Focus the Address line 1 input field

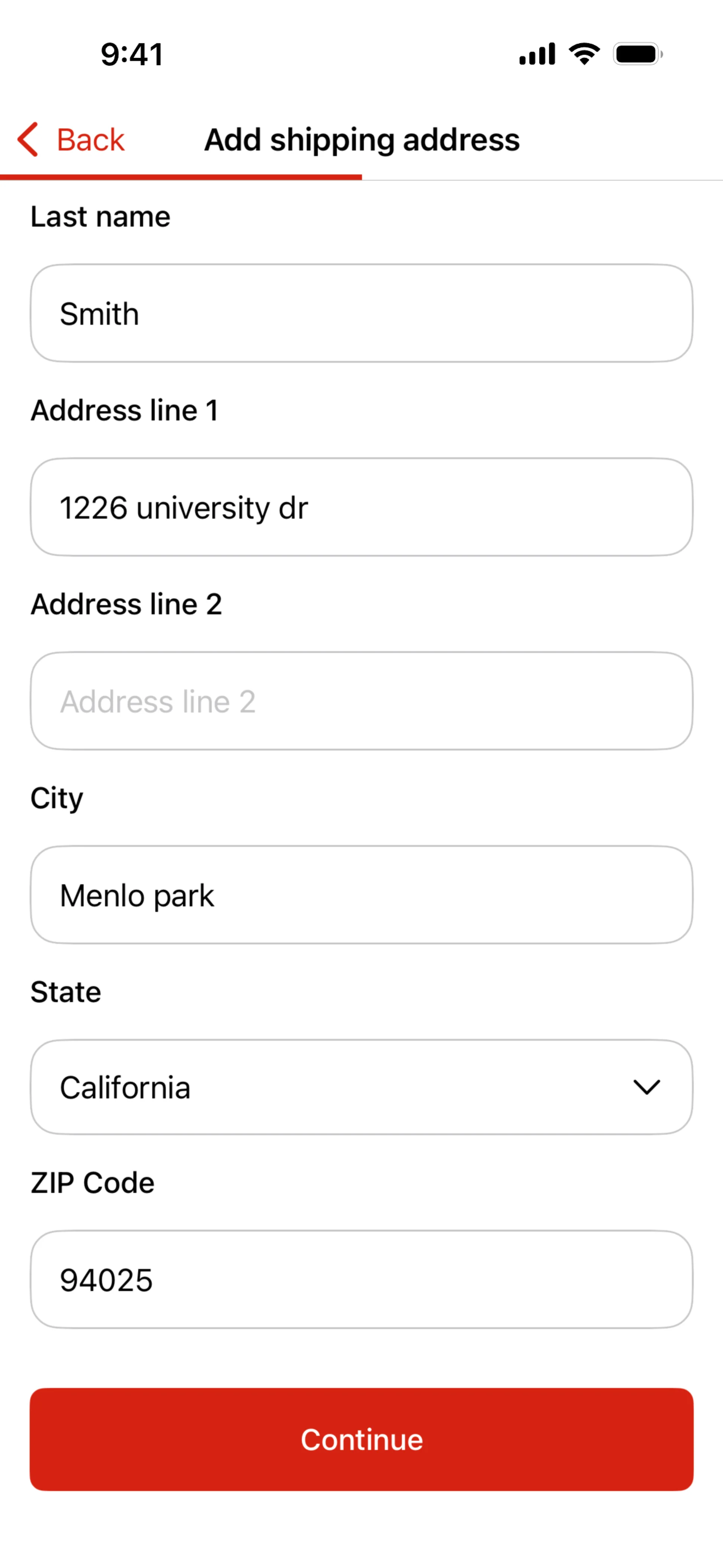coord(361,507)
